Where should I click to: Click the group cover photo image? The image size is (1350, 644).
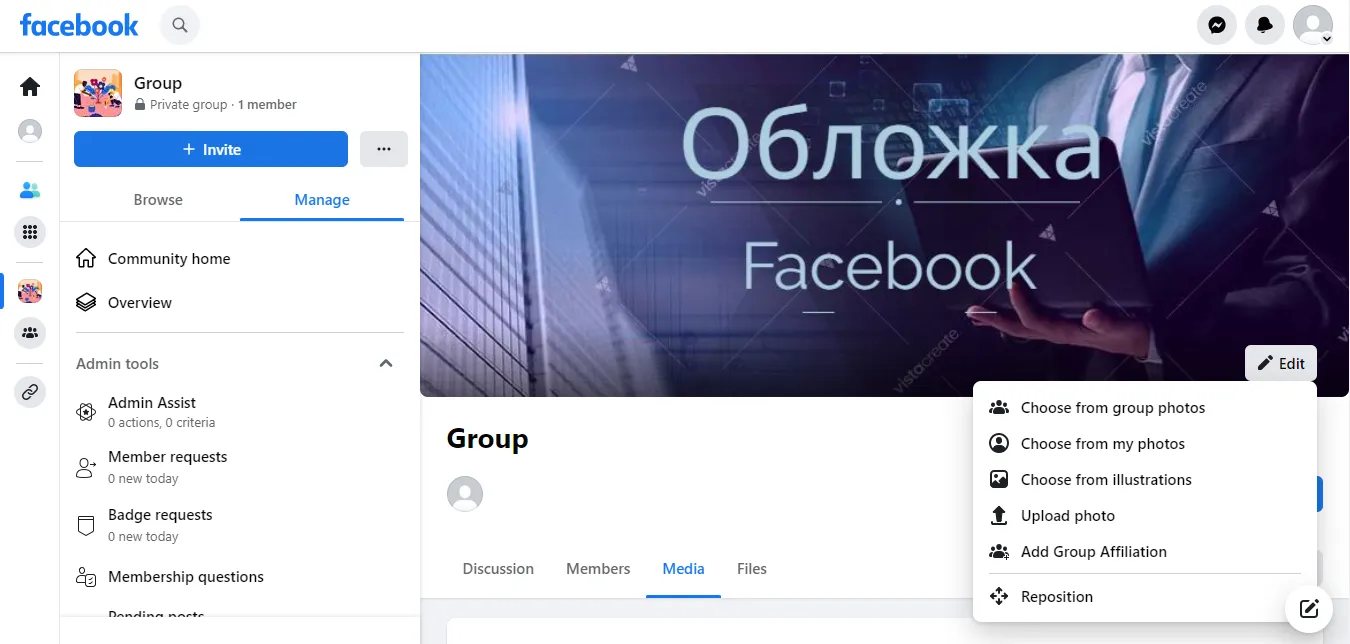pyautogui.click(x=885, y=225)
